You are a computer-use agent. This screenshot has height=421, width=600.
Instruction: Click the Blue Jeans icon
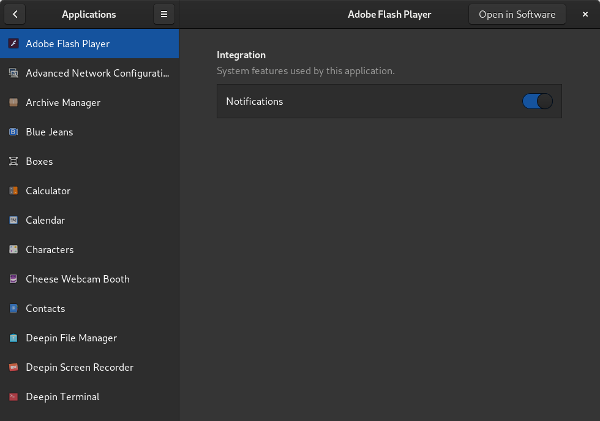[13, 132]
